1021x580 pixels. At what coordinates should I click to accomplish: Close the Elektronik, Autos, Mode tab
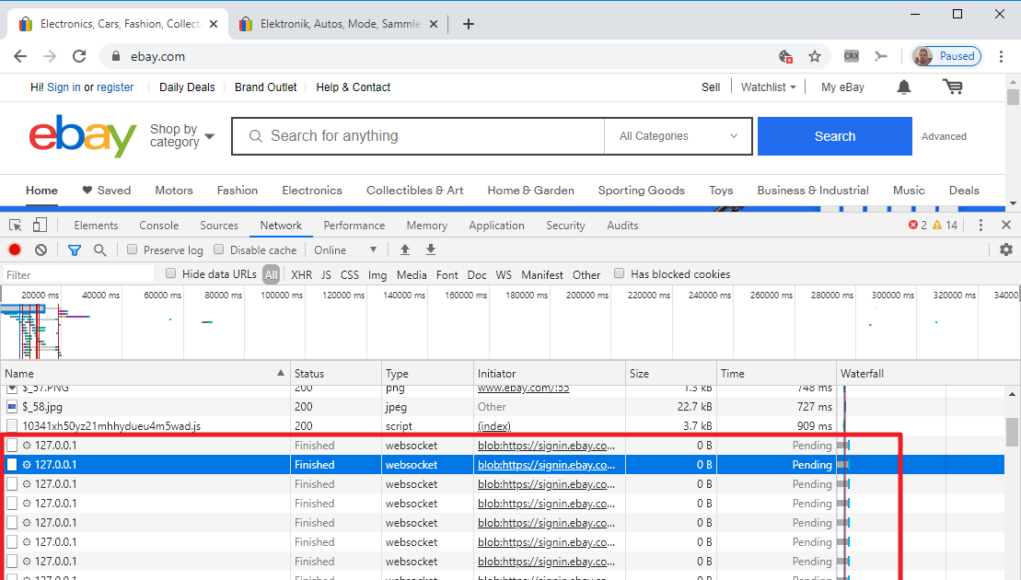coord(434,25)
